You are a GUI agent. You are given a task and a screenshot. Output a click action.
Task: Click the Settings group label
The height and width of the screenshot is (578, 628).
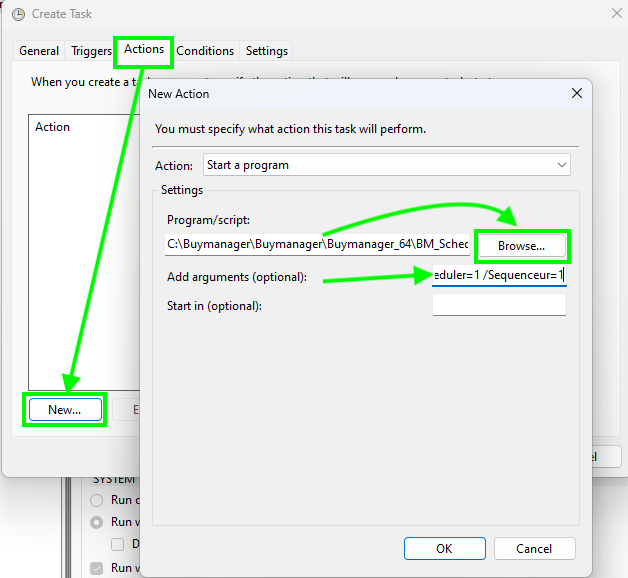[182, 190]
